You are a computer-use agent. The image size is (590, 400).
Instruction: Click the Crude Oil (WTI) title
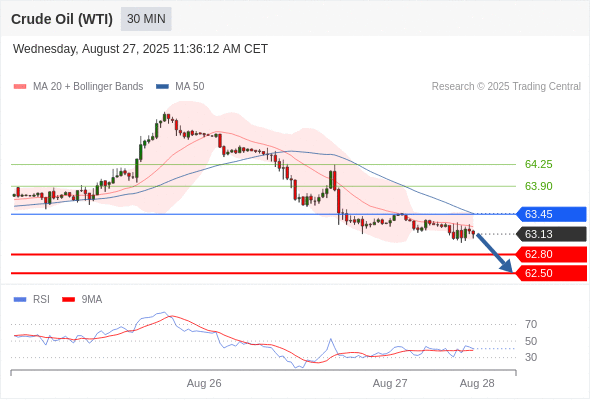pos(62,19)
